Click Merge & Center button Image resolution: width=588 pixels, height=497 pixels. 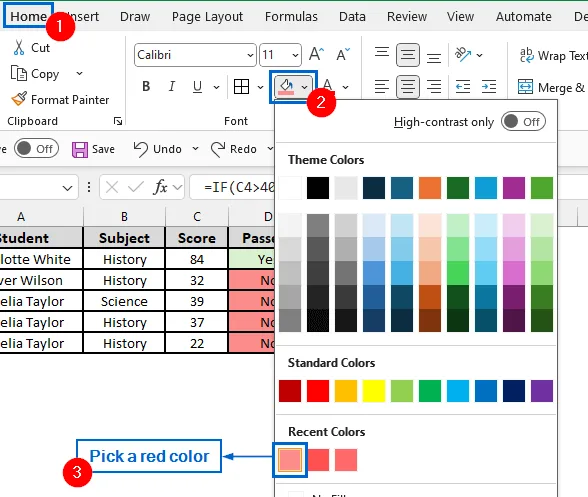coord(552,87)
